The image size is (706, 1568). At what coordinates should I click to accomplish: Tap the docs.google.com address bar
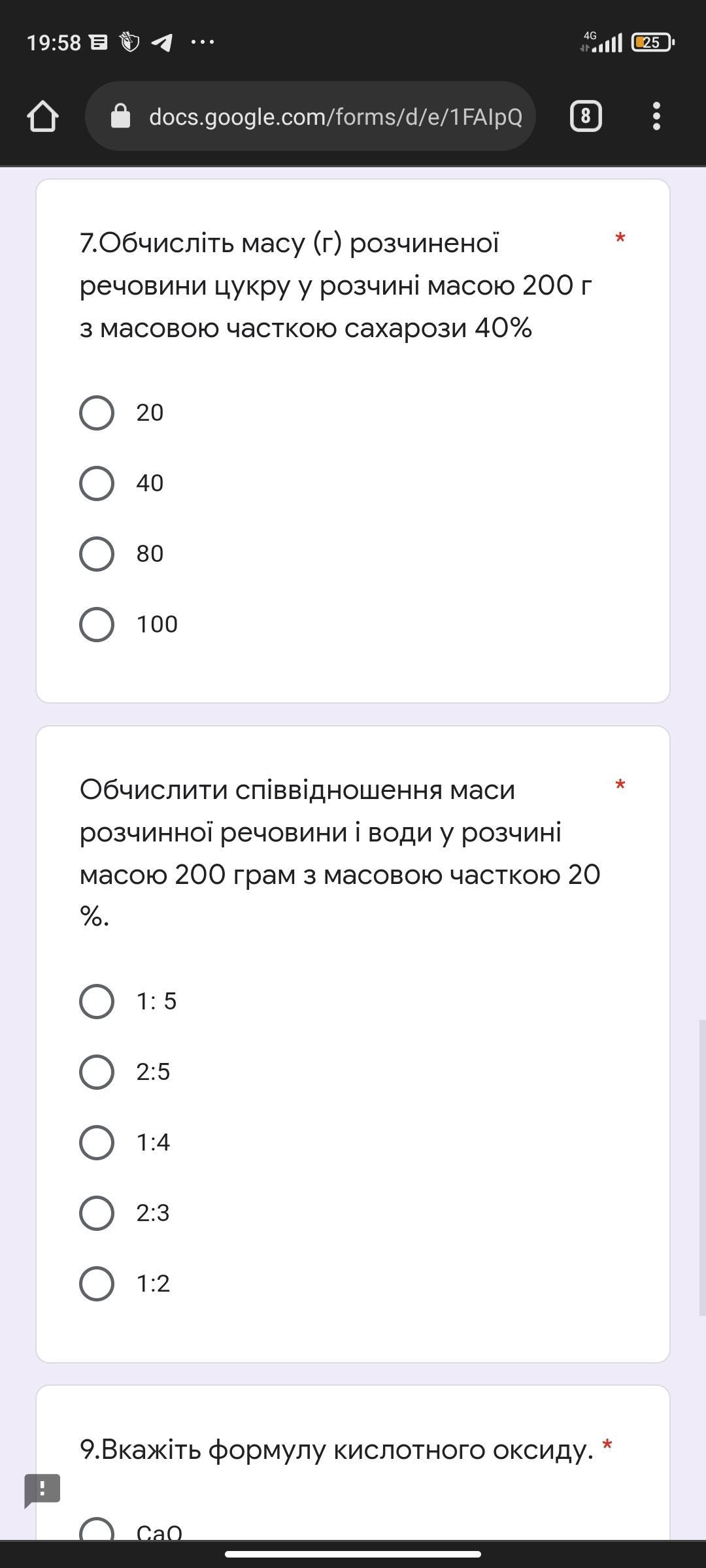(x=335, y=116)
